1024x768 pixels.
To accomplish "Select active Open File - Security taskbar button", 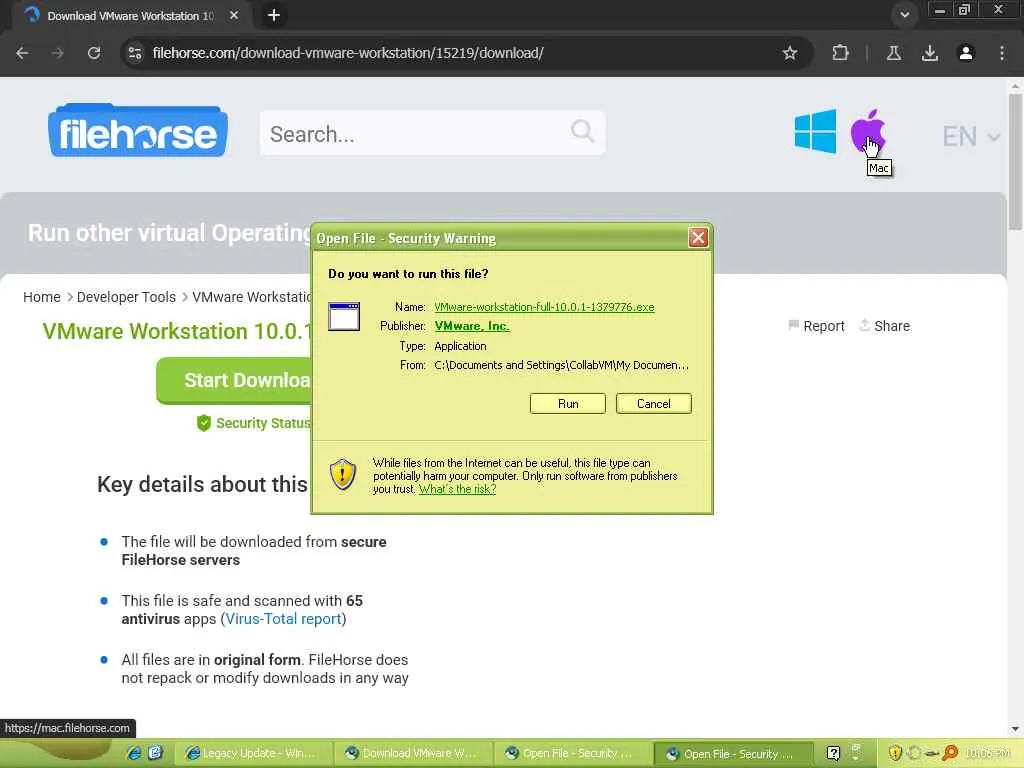I will pos(733,754).
